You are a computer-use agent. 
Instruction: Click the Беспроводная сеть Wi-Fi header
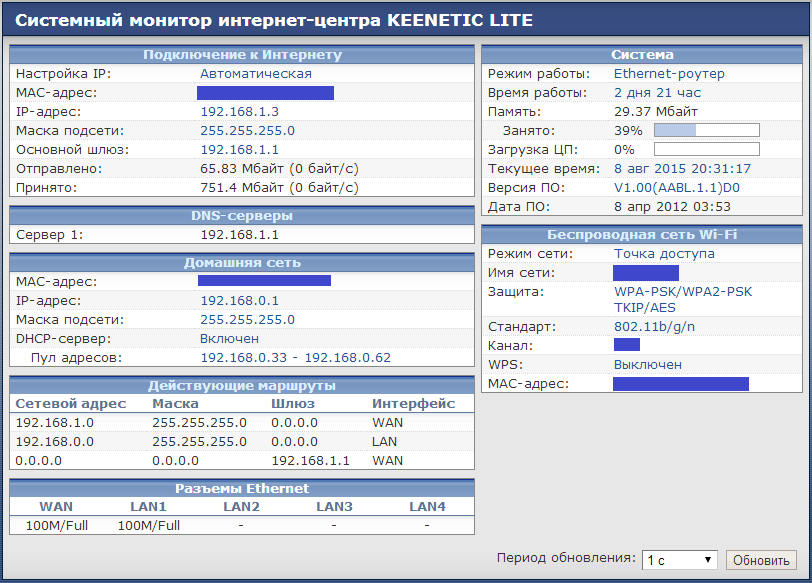click(642, 235)
